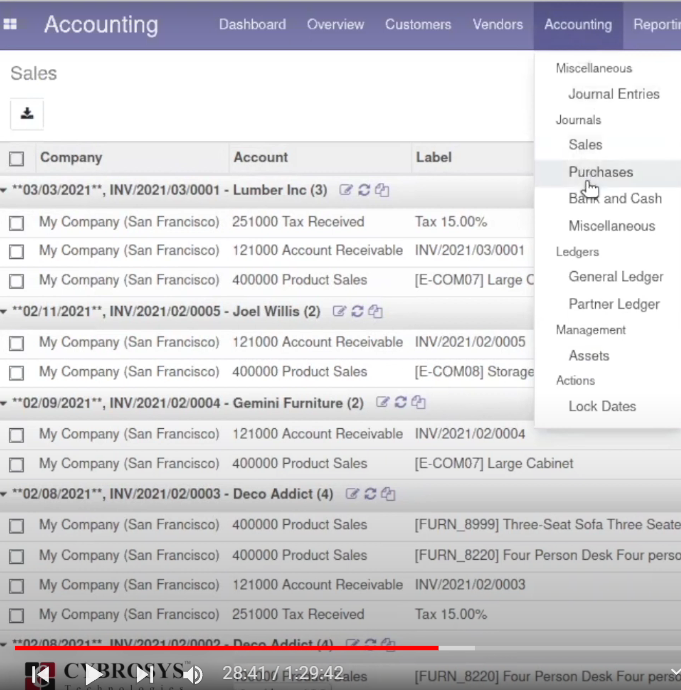Collapse the Lumber Inc INV/2021/03/0001 group
Screen dimensions: 681x690
[4, 190]
